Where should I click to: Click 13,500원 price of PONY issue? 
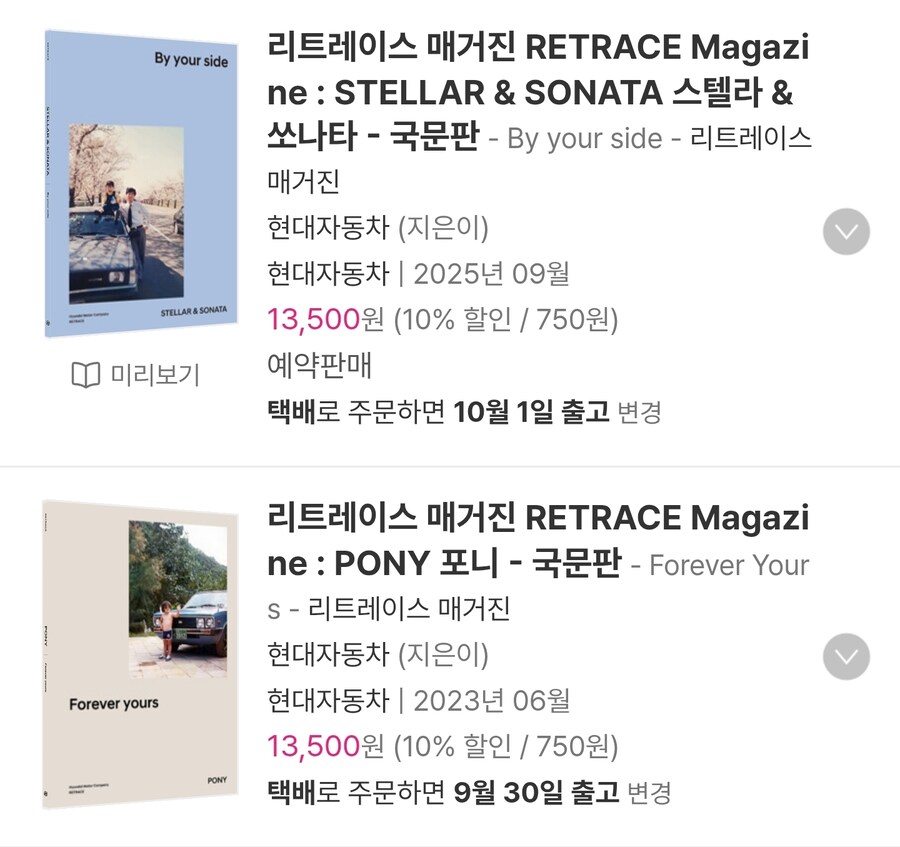coord(325,746)
